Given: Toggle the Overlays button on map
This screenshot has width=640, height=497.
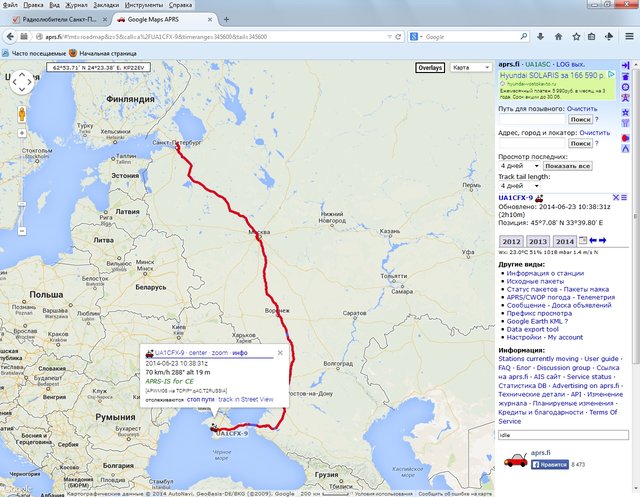Looking at the screenshot, I should (430, 68).
